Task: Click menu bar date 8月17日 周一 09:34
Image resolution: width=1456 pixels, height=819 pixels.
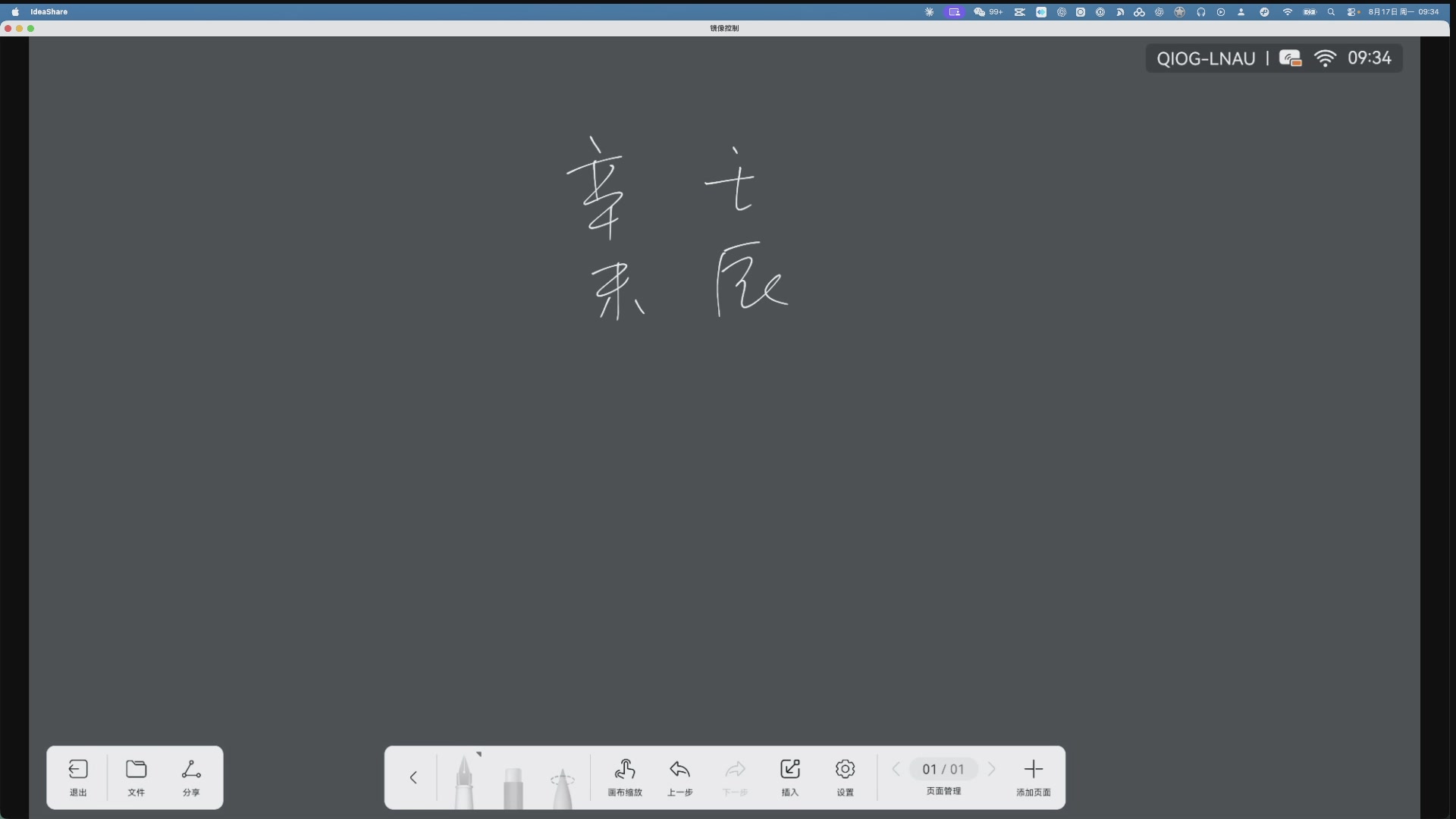Action: pyautogui.click(x=1403, y=11)
